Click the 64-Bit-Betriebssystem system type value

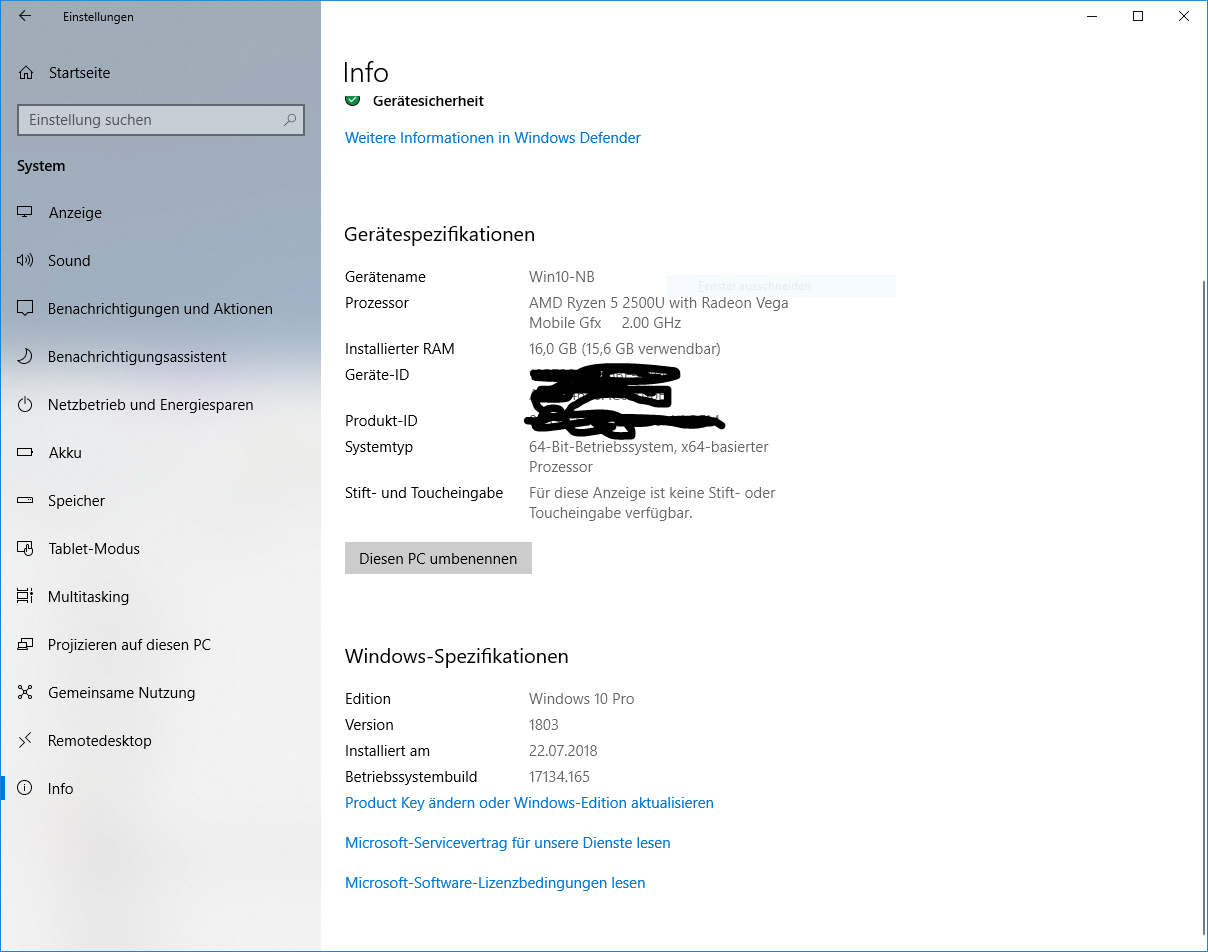click(x=648, y=457)
